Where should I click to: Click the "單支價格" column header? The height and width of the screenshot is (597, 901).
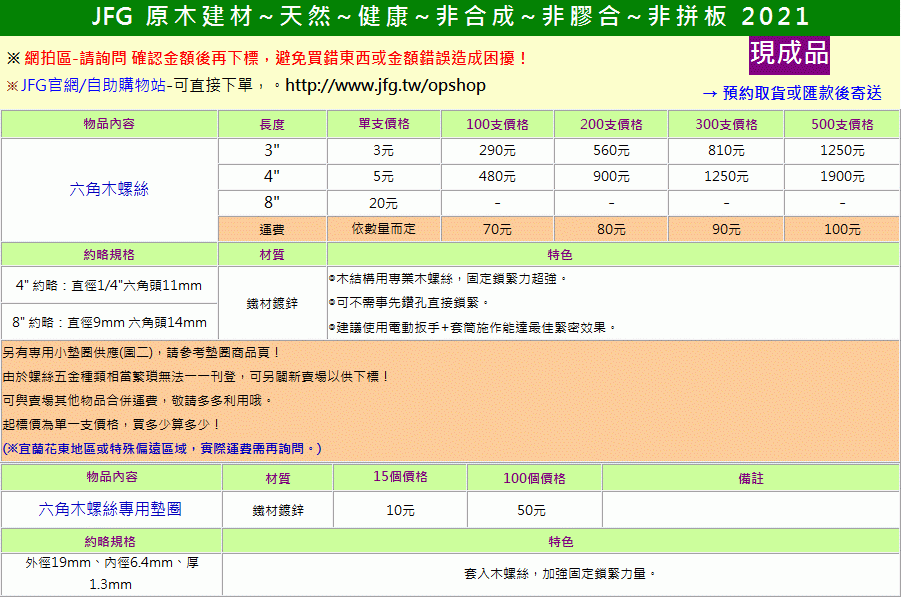[x=384, y=124]
